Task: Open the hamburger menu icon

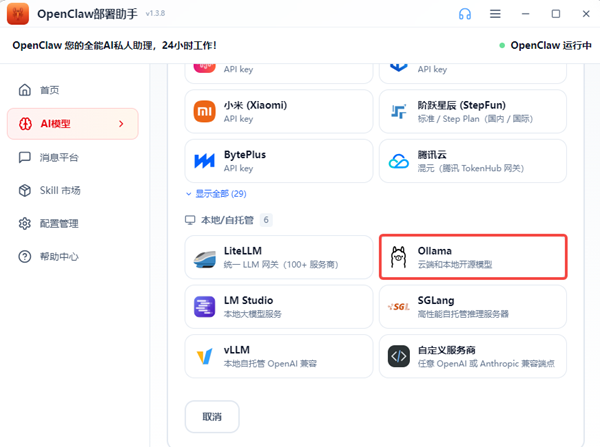Action: [495, 14]
